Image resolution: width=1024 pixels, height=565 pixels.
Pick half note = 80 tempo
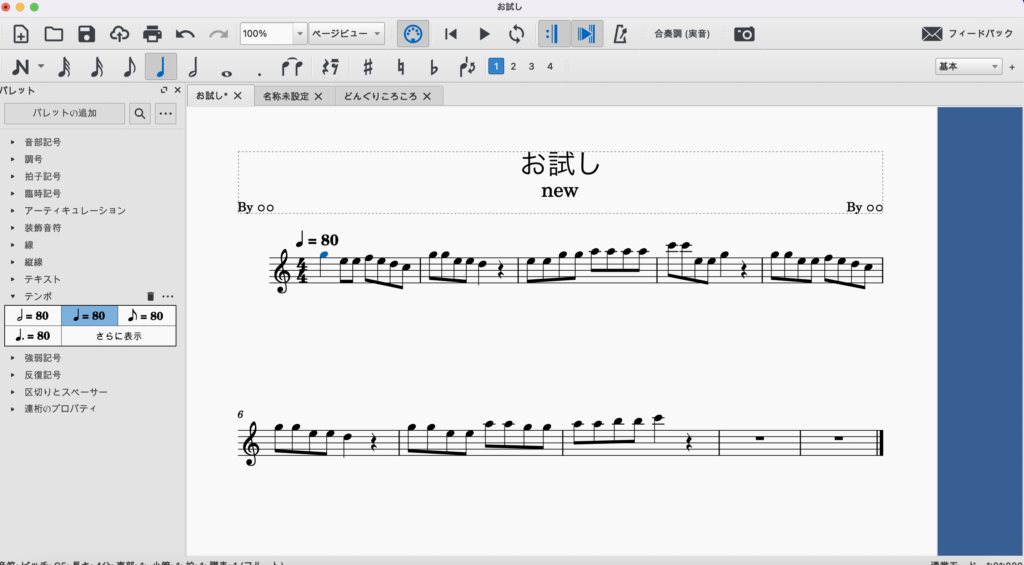33,316
